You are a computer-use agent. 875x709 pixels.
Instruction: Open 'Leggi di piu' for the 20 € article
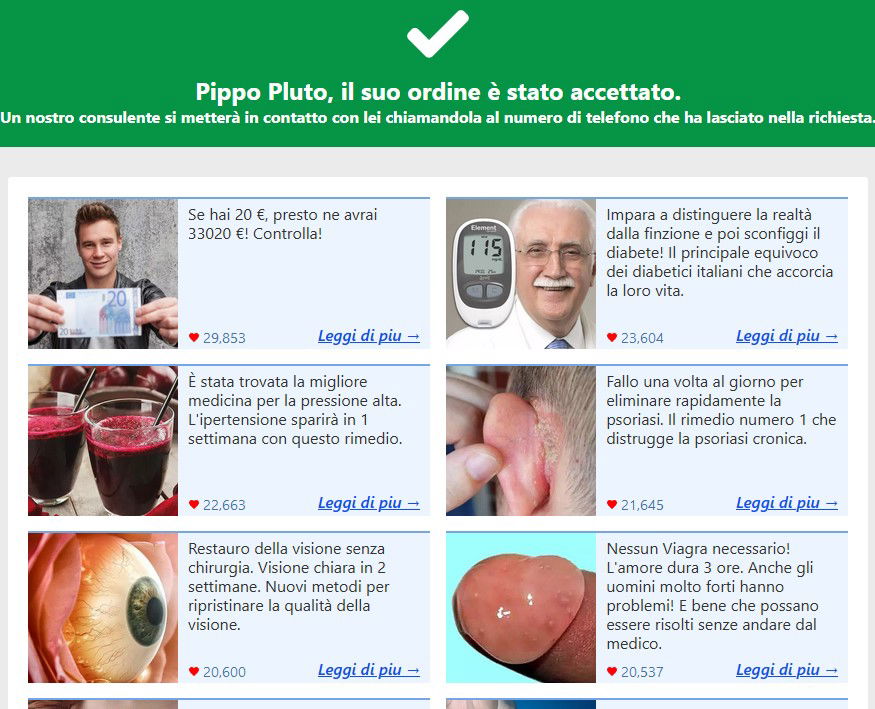point(369,336)
